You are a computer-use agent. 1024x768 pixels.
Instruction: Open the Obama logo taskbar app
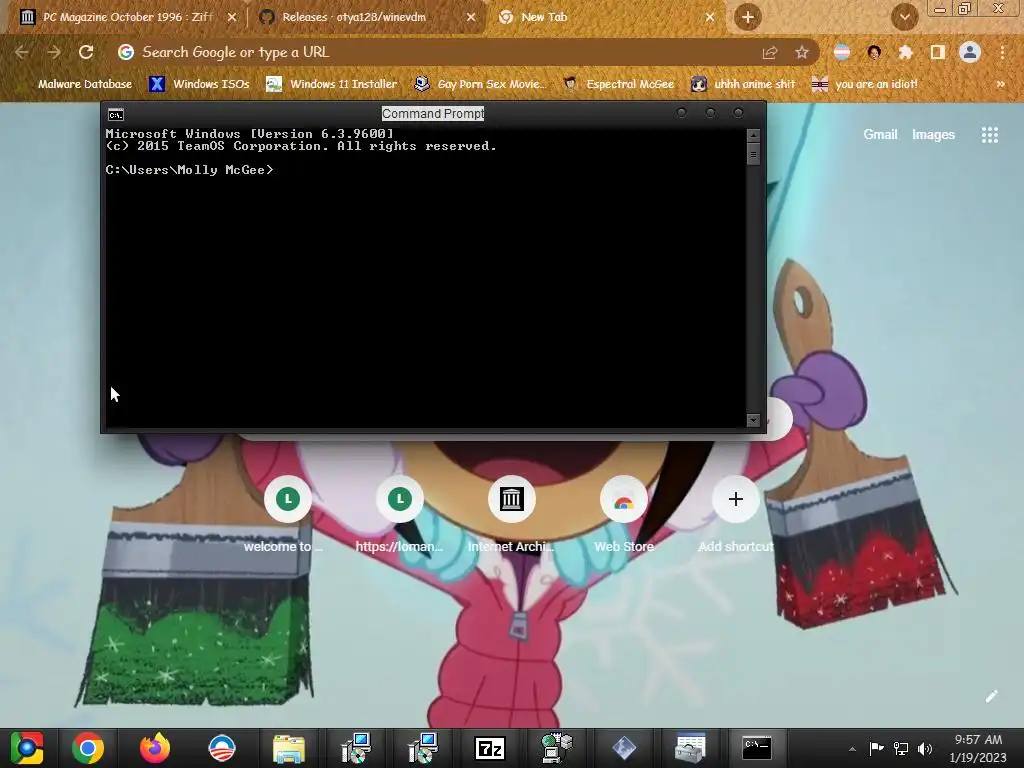pos(221,748)
